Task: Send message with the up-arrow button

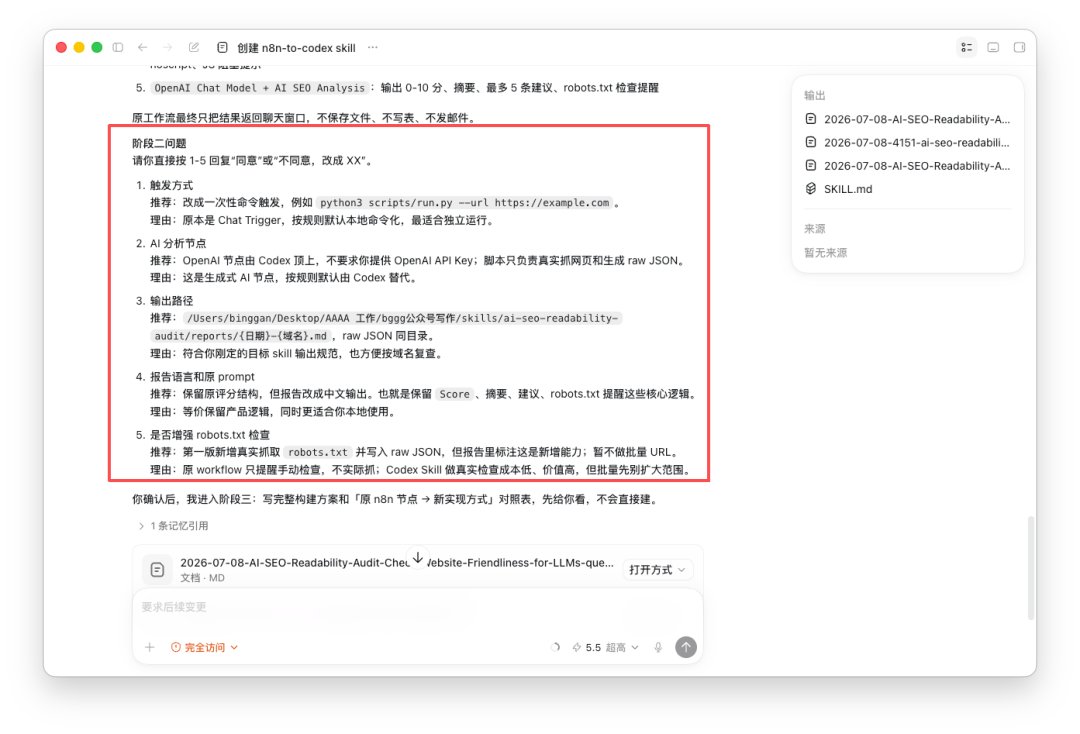Action: click(x=686, y=647)
